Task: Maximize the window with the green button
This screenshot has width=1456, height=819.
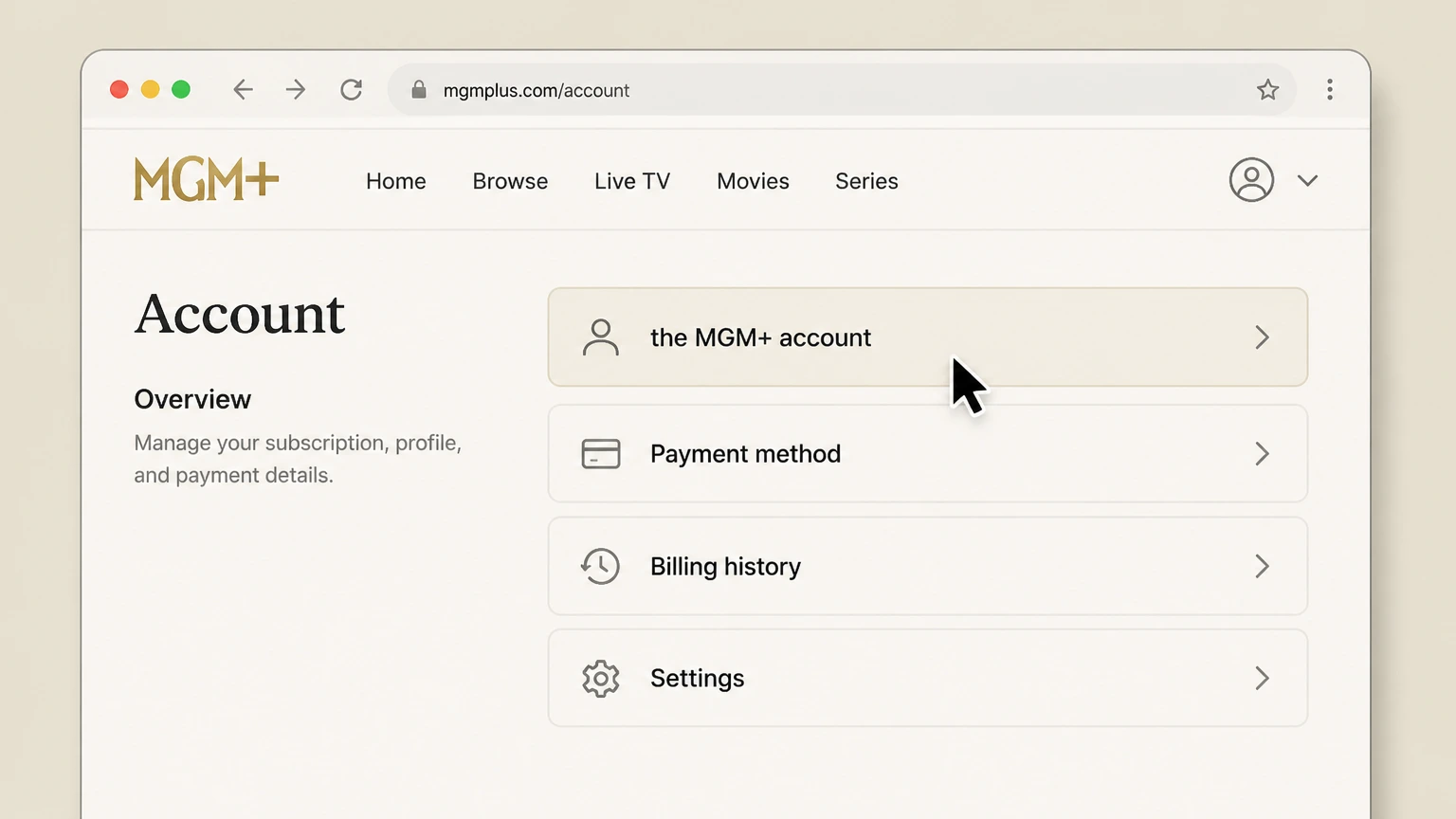Action: click(x=181, y=90)
